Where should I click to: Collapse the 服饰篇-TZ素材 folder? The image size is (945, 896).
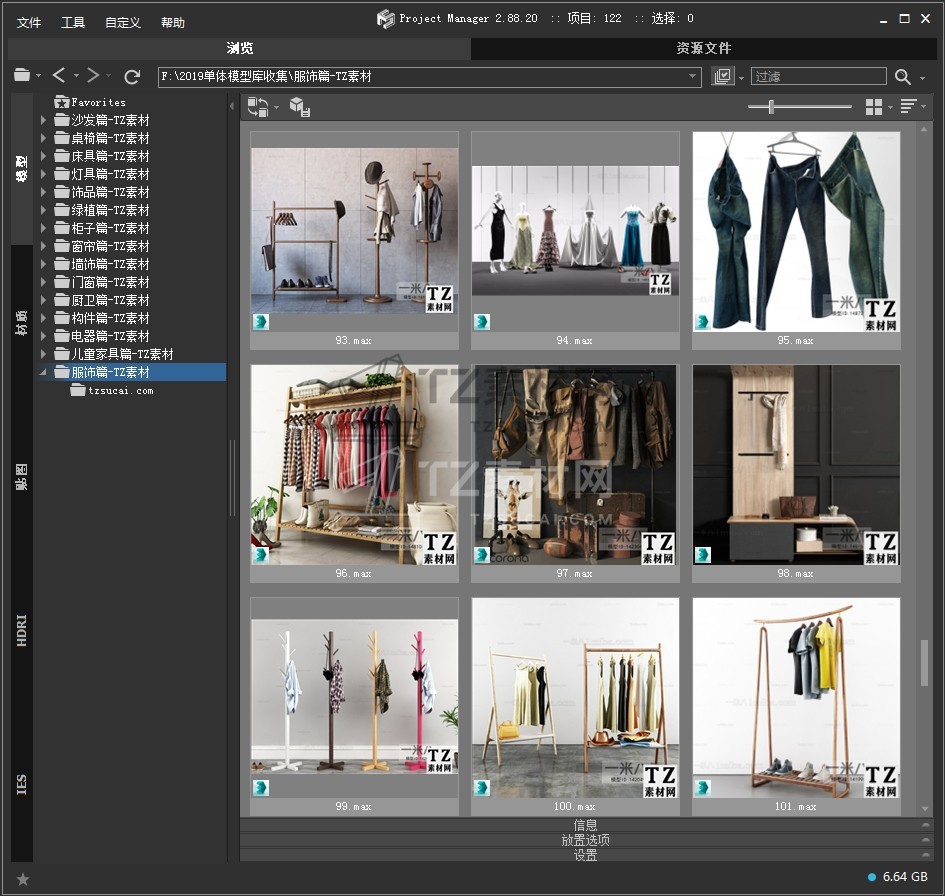tap(43, 372)
